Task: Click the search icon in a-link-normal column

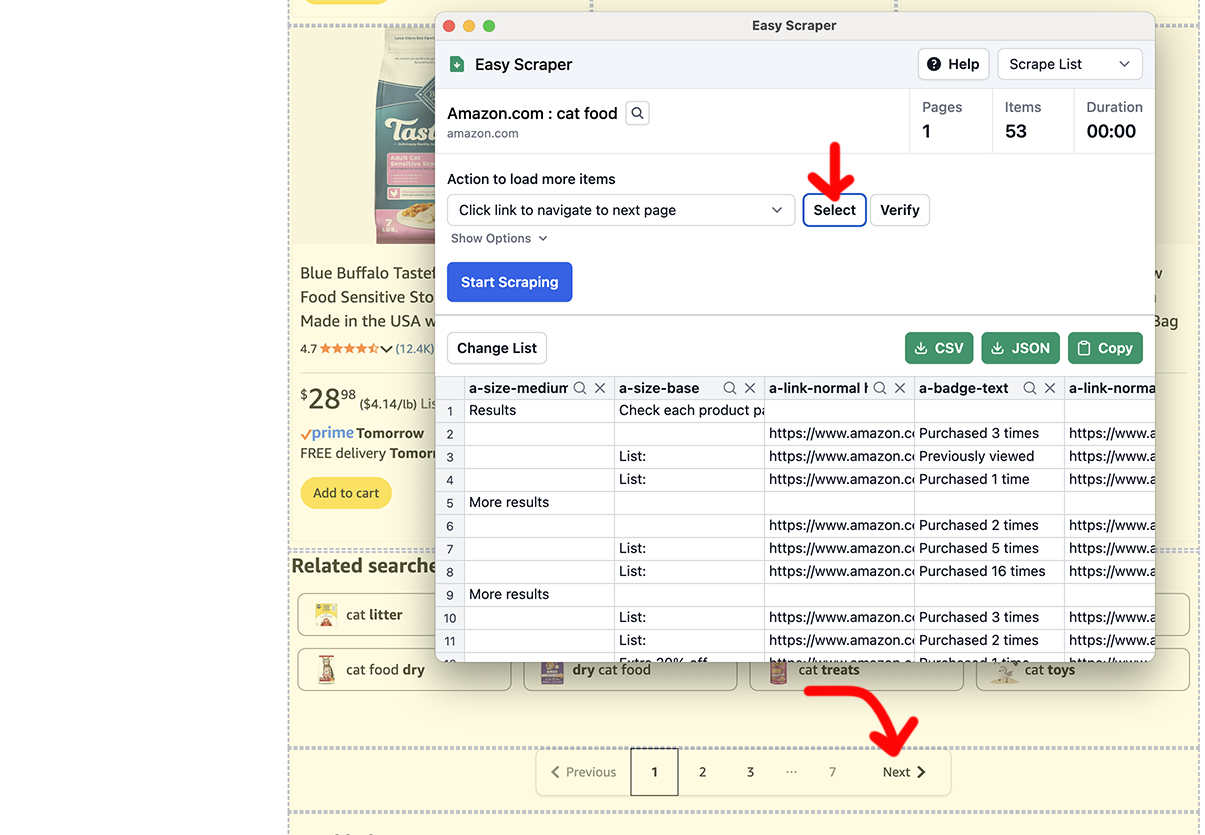Action: pyautogui.click(x=880, y=388)
